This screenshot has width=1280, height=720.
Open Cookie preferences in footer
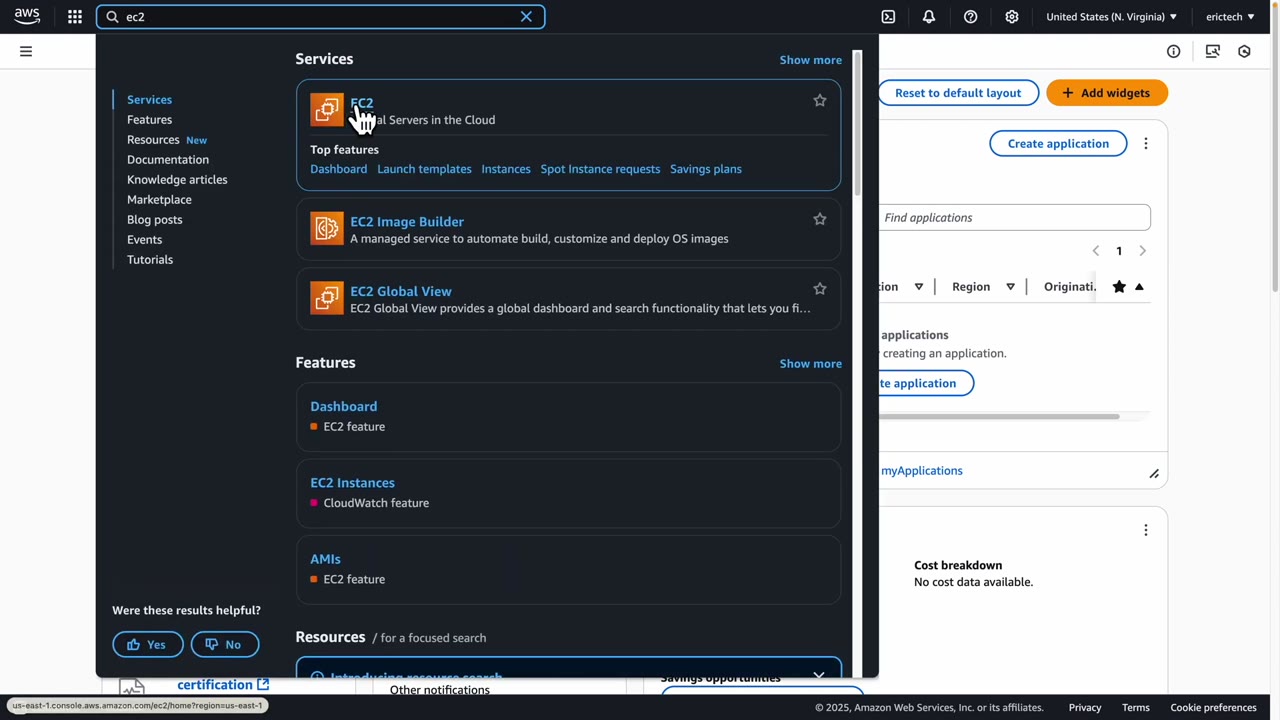coord(1214,708)
